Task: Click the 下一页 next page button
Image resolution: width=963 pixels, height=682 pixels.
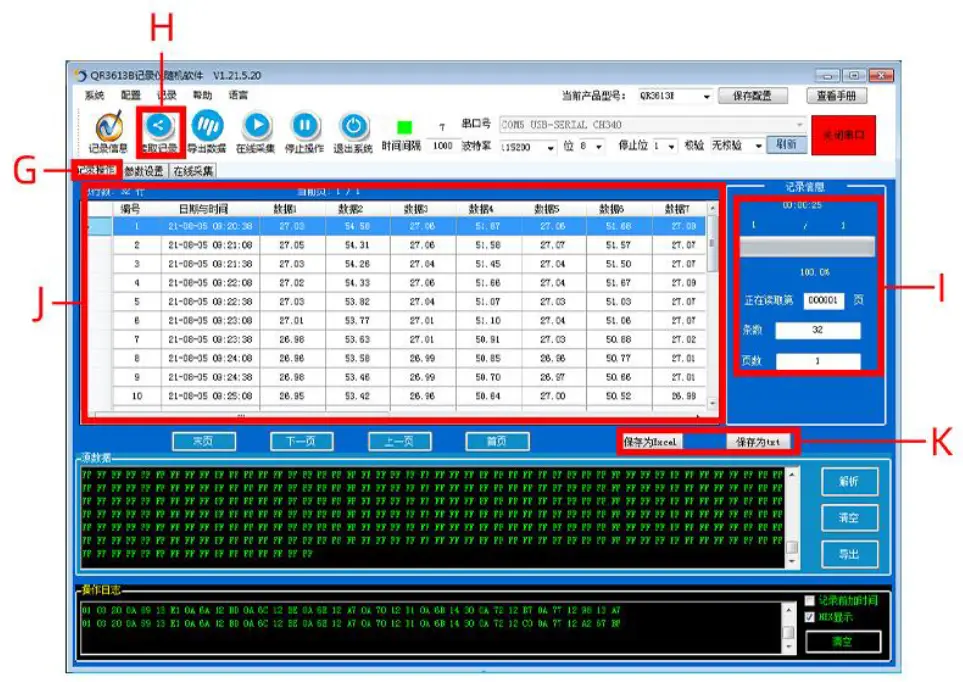Action: click(302, 441)
